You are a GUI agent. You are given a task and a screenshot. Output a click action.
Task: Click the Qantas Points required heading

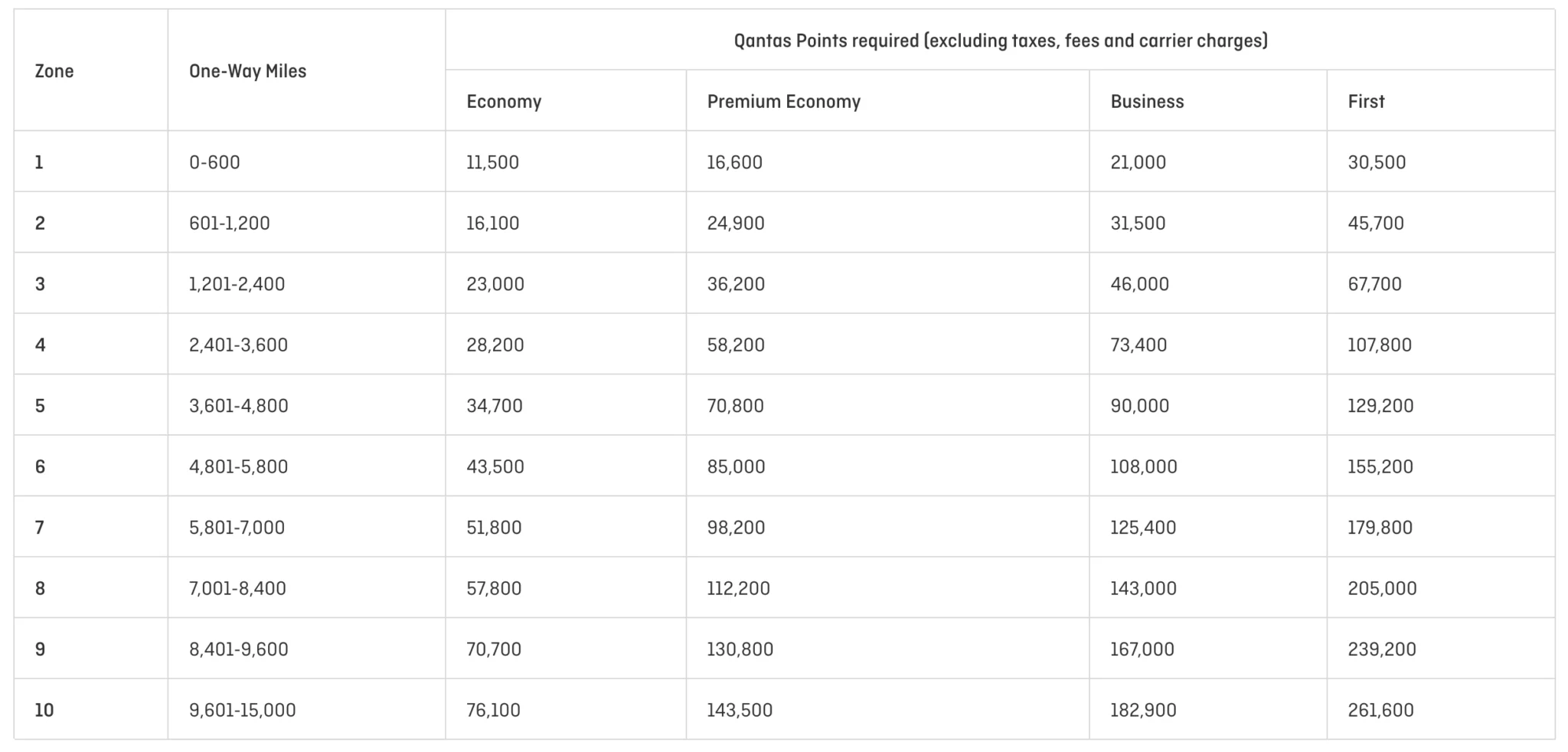point(1000,41)
